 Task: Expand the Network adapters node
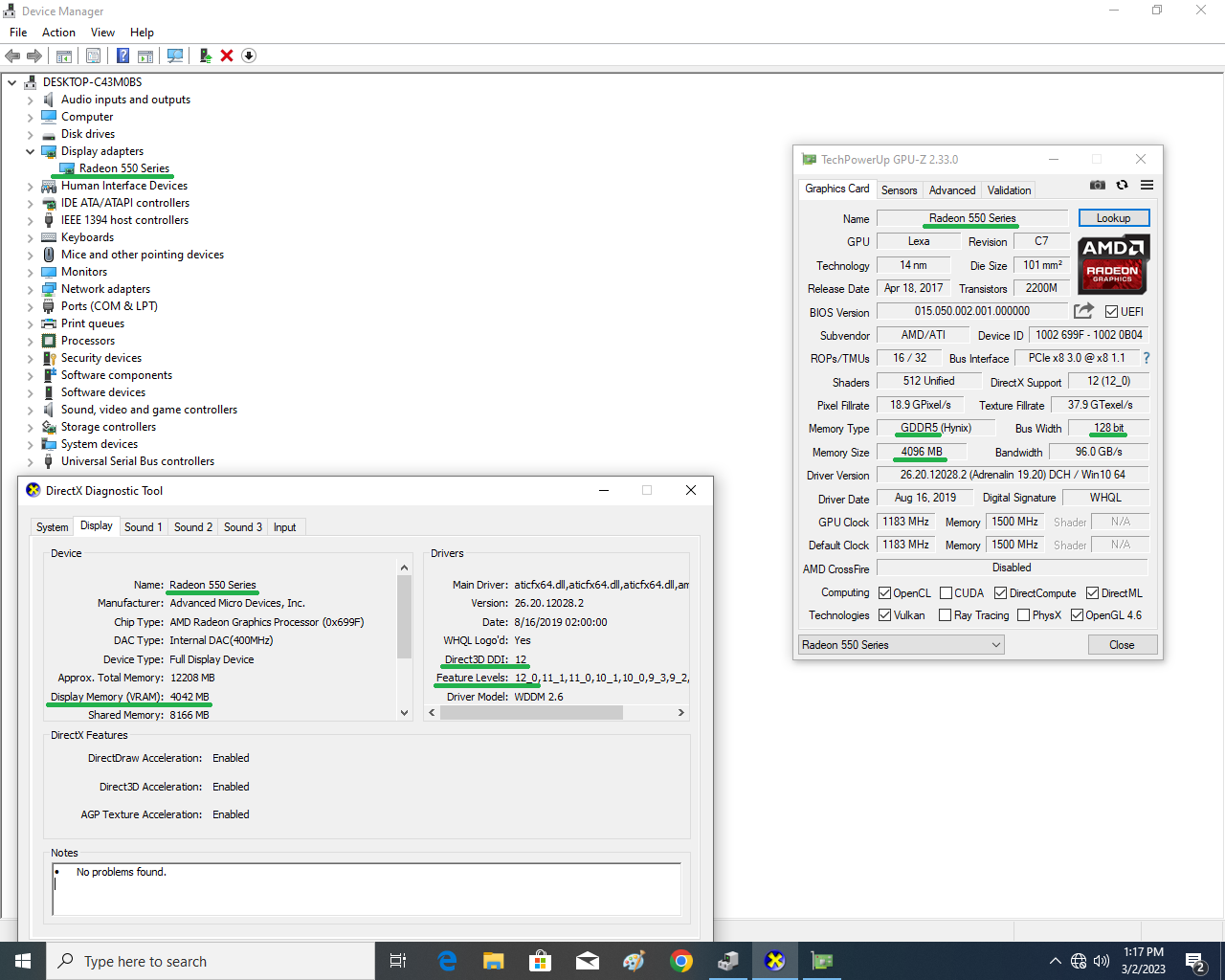pyautogui.click(x=30, y=289)
